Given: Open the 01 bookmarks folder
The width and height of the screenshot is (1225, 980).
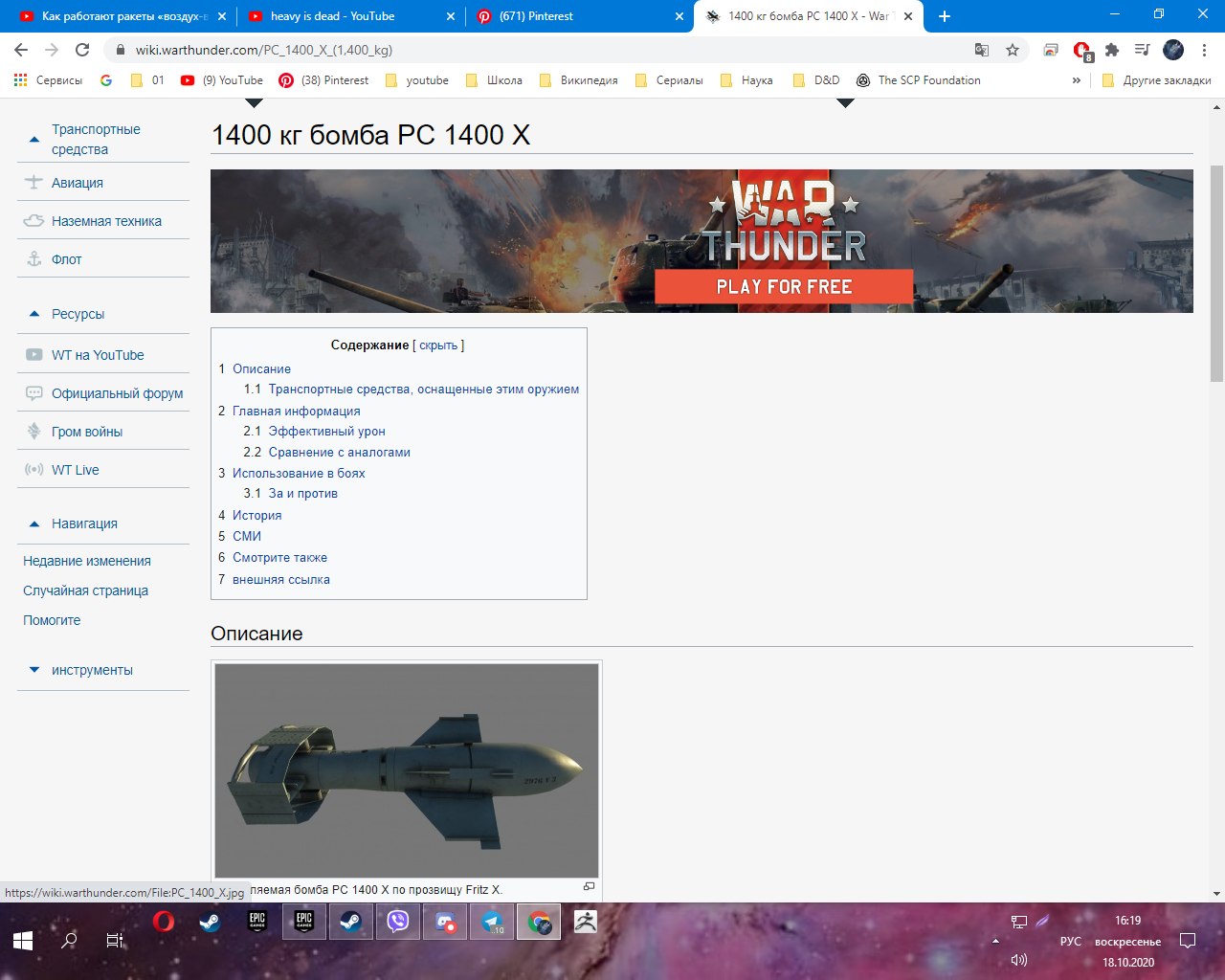Looking at the screenshot, I should coord(147,80).
